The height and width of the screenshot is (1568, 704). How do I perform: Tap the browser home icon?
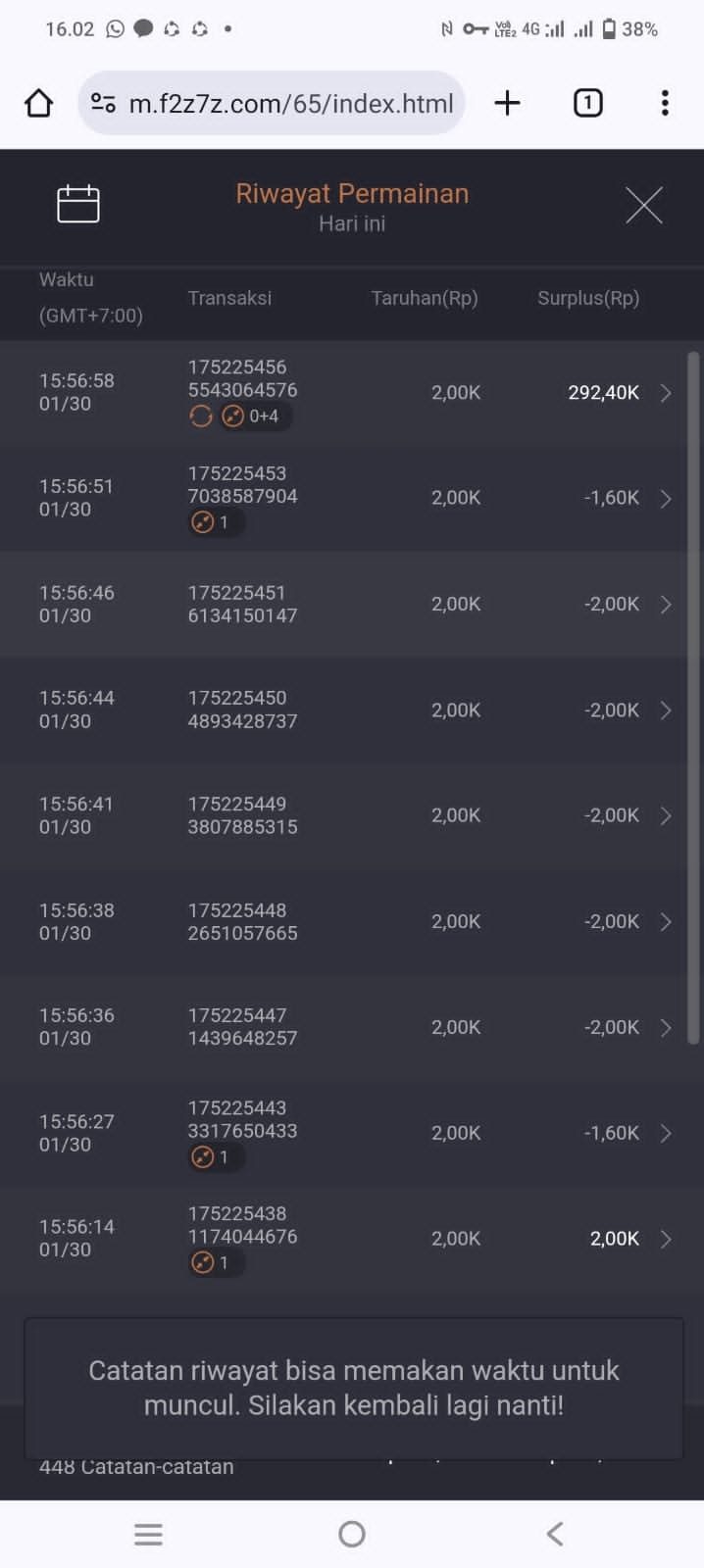click(x=39, y=103)
